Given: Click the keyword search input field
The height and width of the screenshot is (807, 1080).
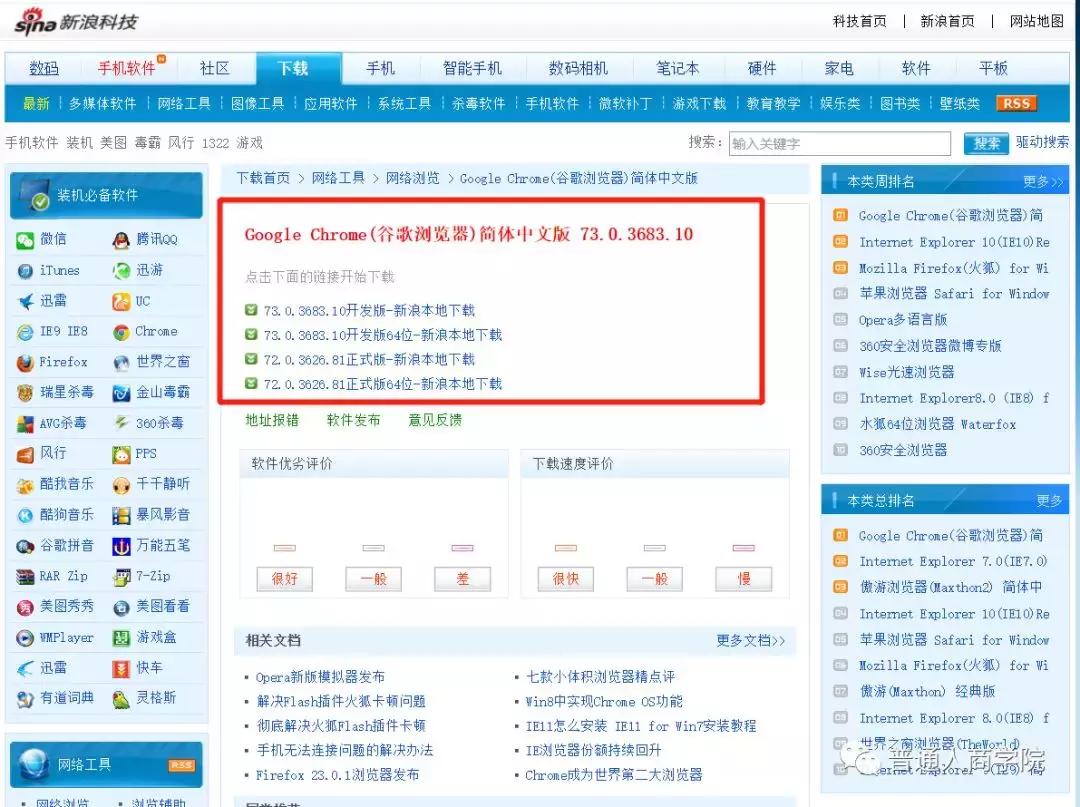Looking at the screenshot, I should (x=840, y=143).
